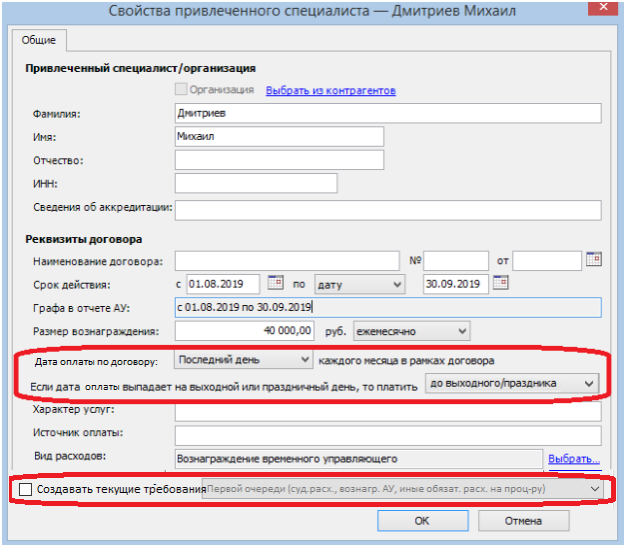
Task: Click 'Выбрать из контрагентов' link
Action: pos(330,91)
